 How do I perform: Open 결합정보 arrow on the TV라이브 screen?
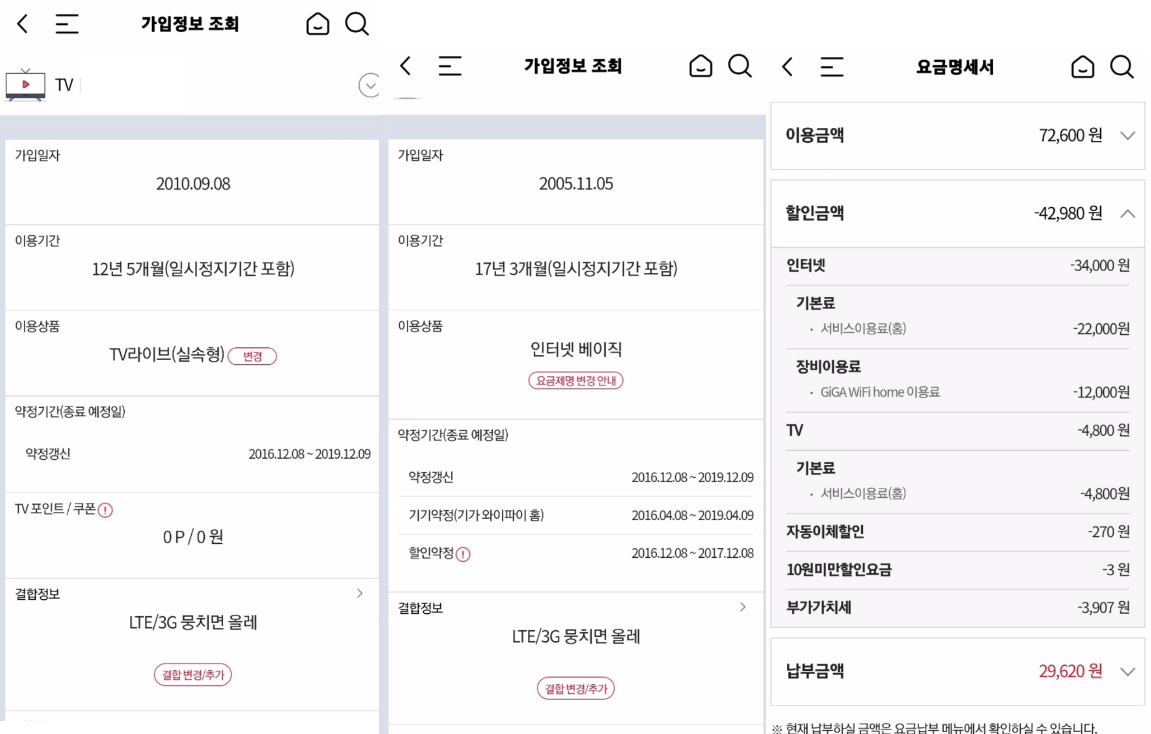click(360, 593)
